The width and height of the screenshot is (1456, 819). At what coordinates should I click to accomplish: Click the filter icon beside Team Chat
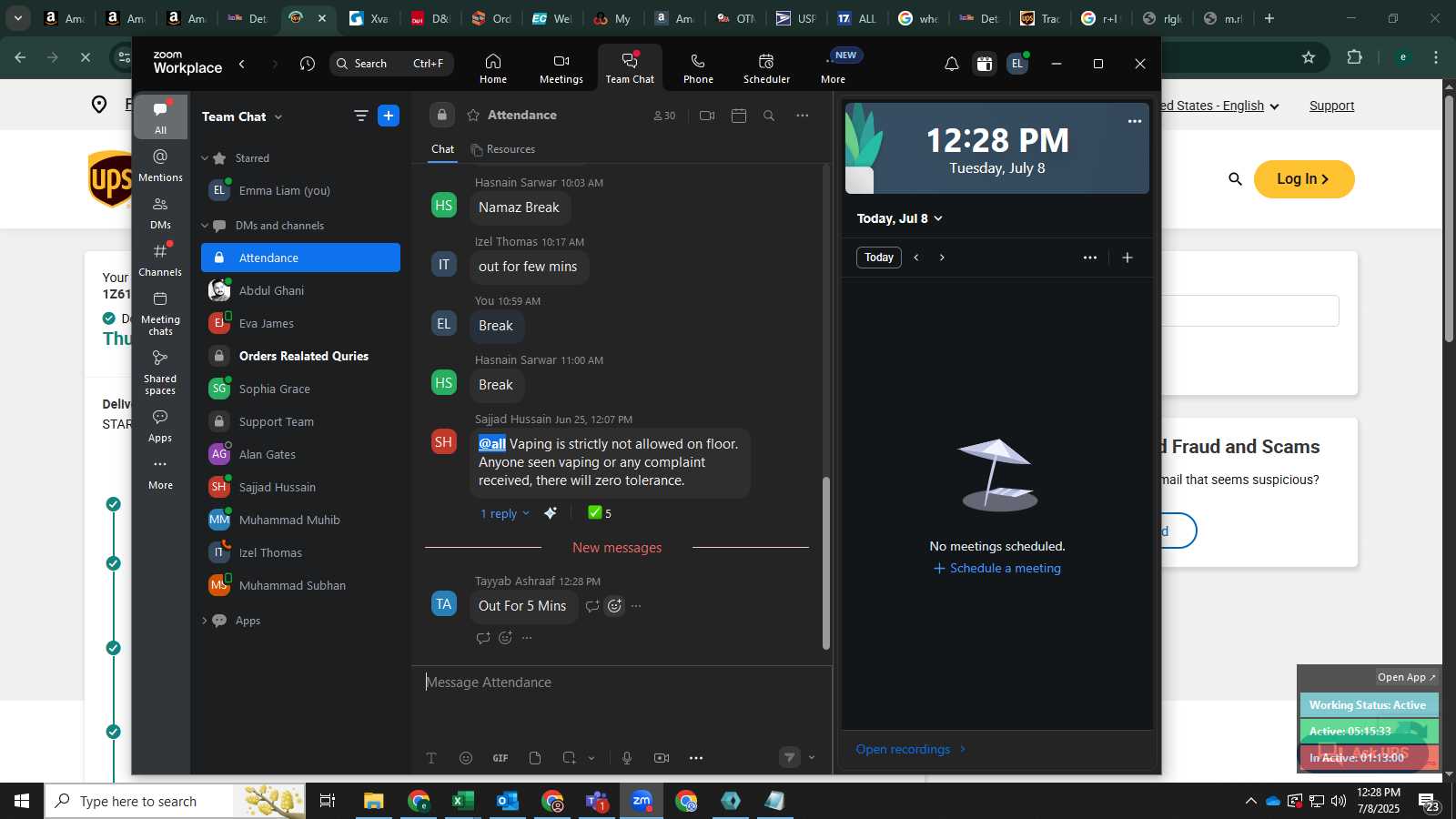click(361, 116)
